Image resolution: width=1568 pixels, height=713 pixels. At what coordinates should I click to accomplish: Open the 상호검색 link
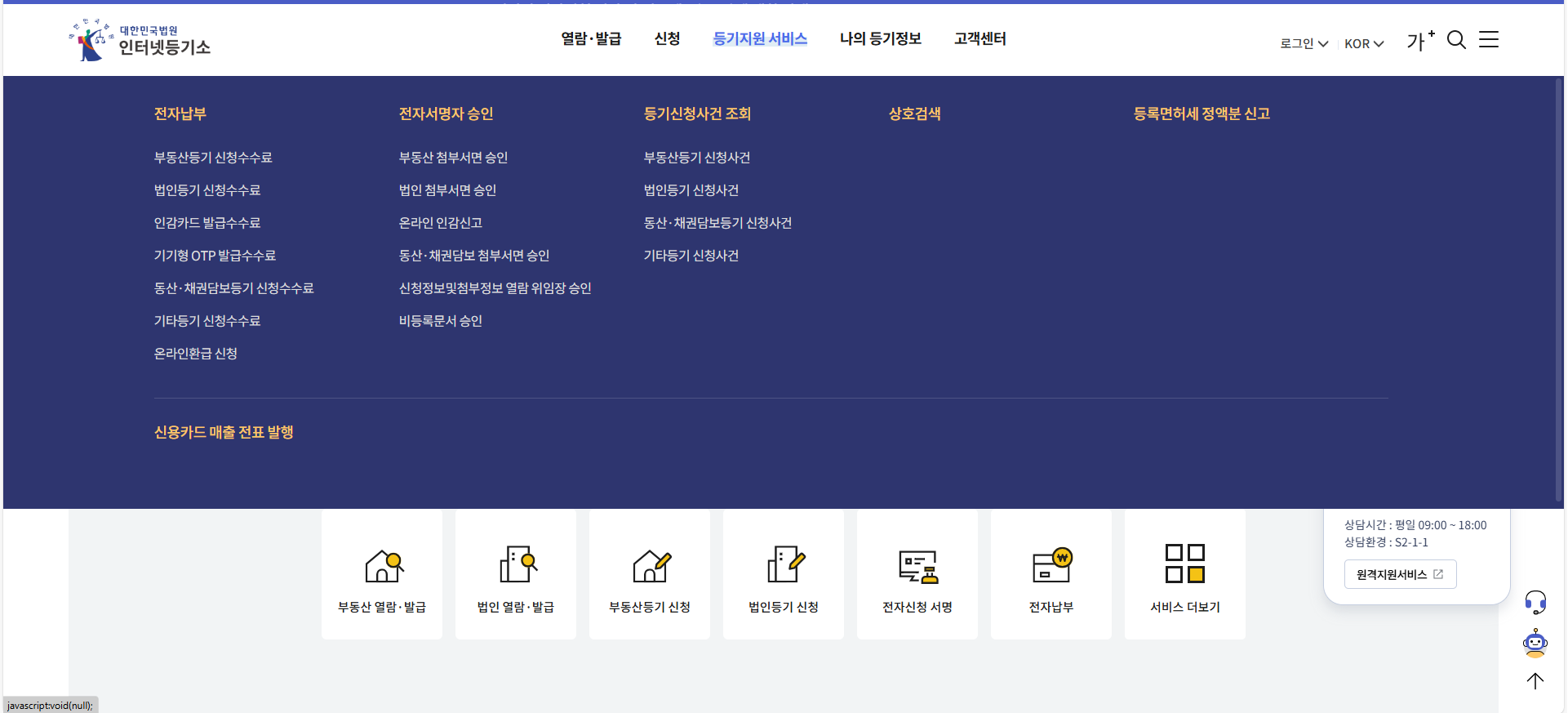(x=914, y=114)
